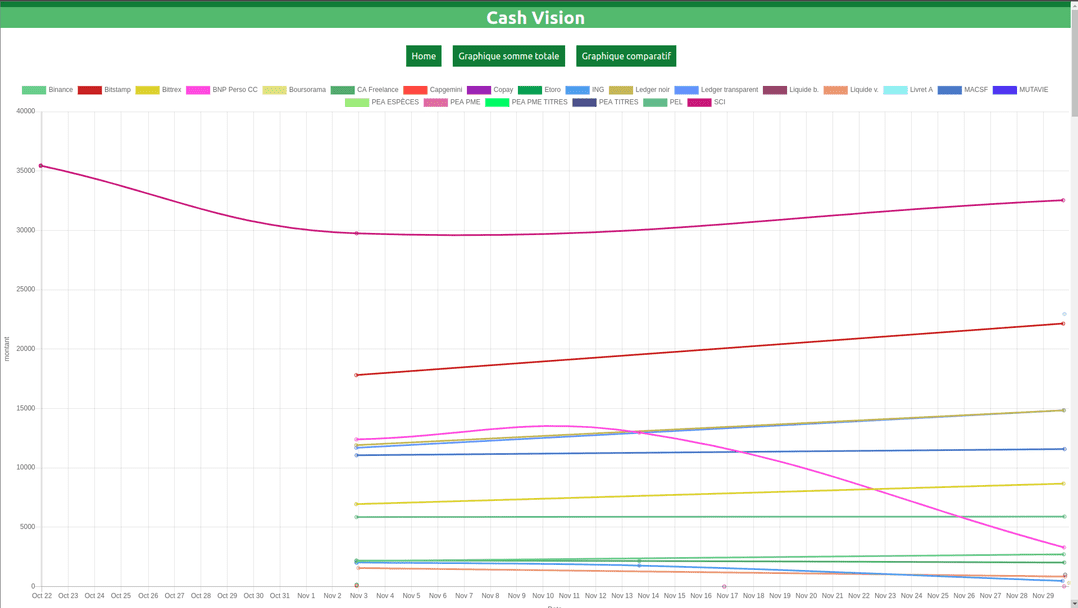Viewport: 1078px width, 608px height.
Task: Toggle the ING legend entry
Action: (x=585, y=90)
